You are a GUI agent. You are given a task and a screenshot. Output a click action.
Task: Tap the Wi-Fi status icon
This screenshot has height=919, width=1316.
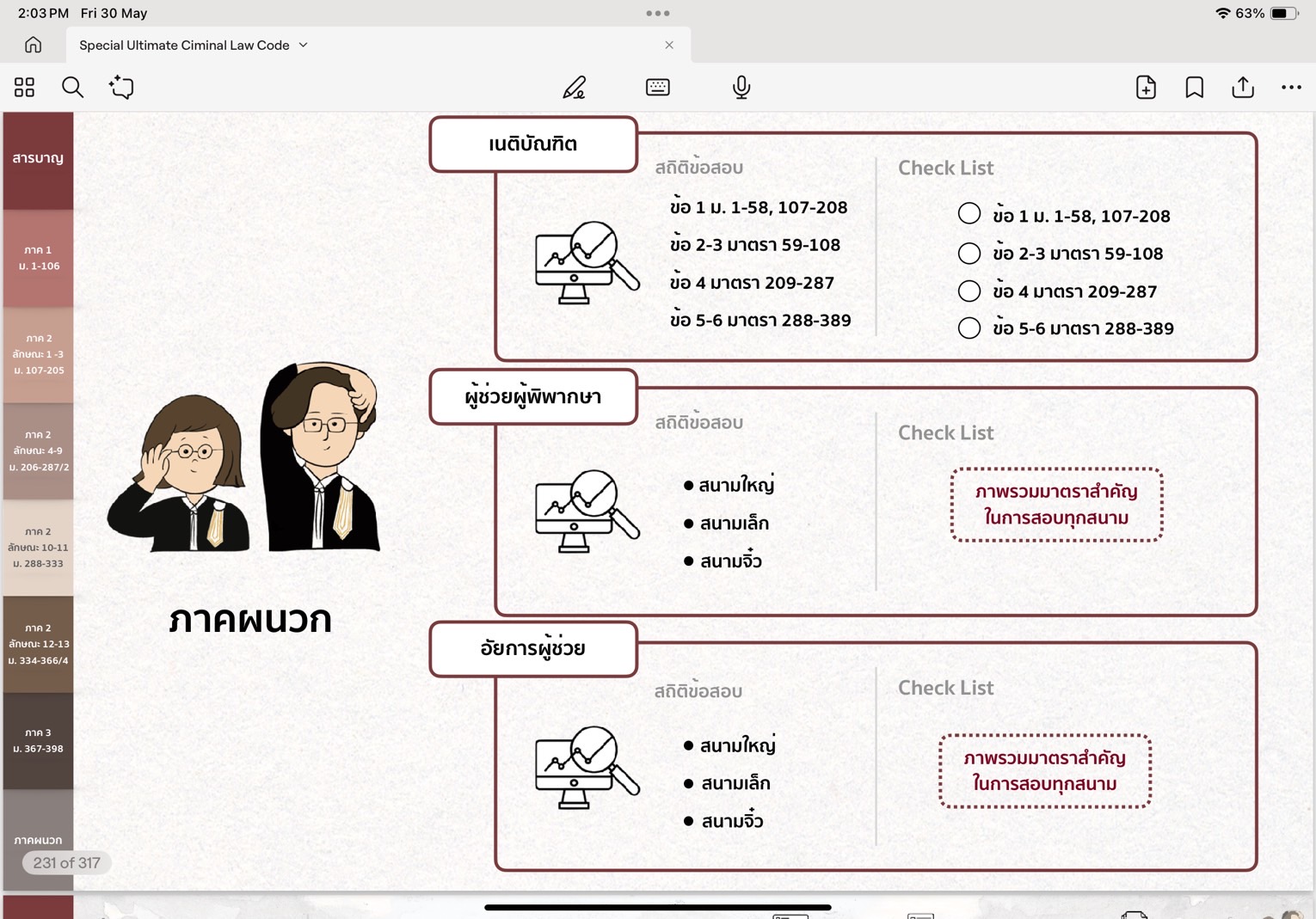1222,13
